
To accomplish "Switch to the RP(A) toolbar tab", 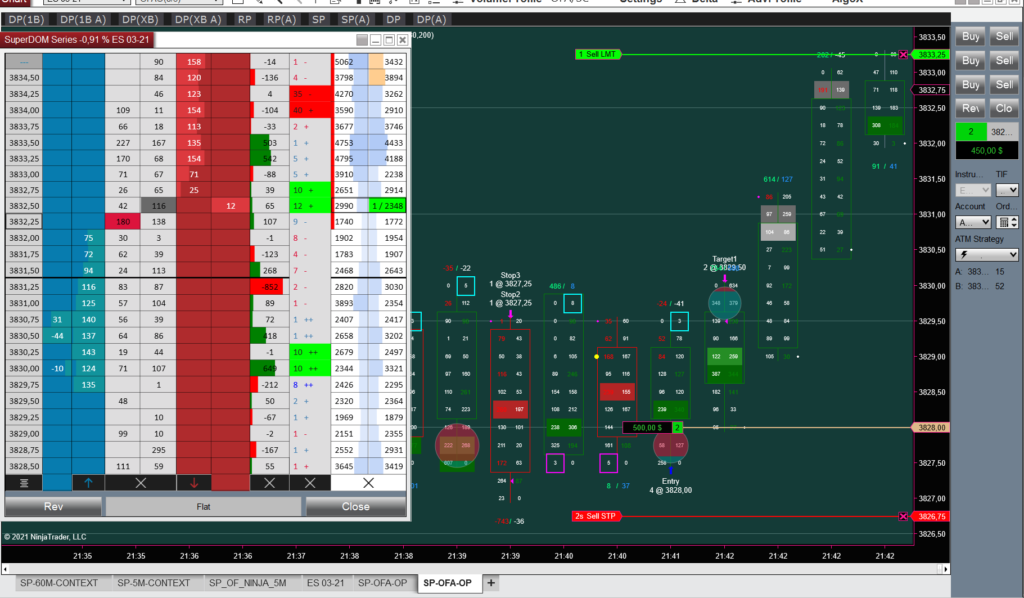I will point(281,20).
